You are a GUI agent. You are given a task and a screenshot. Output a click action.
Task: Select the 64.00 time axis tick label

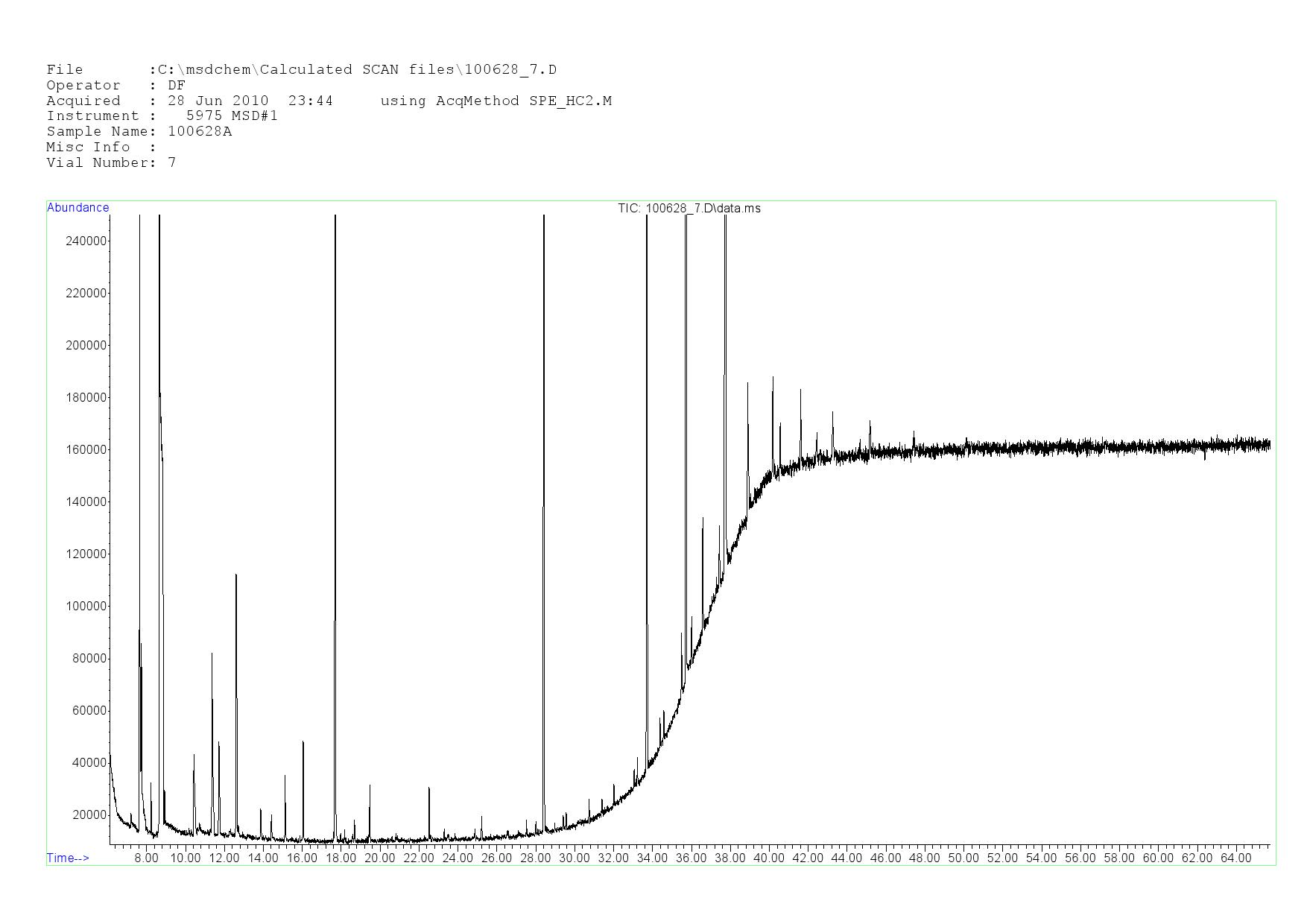point(1235,858)
